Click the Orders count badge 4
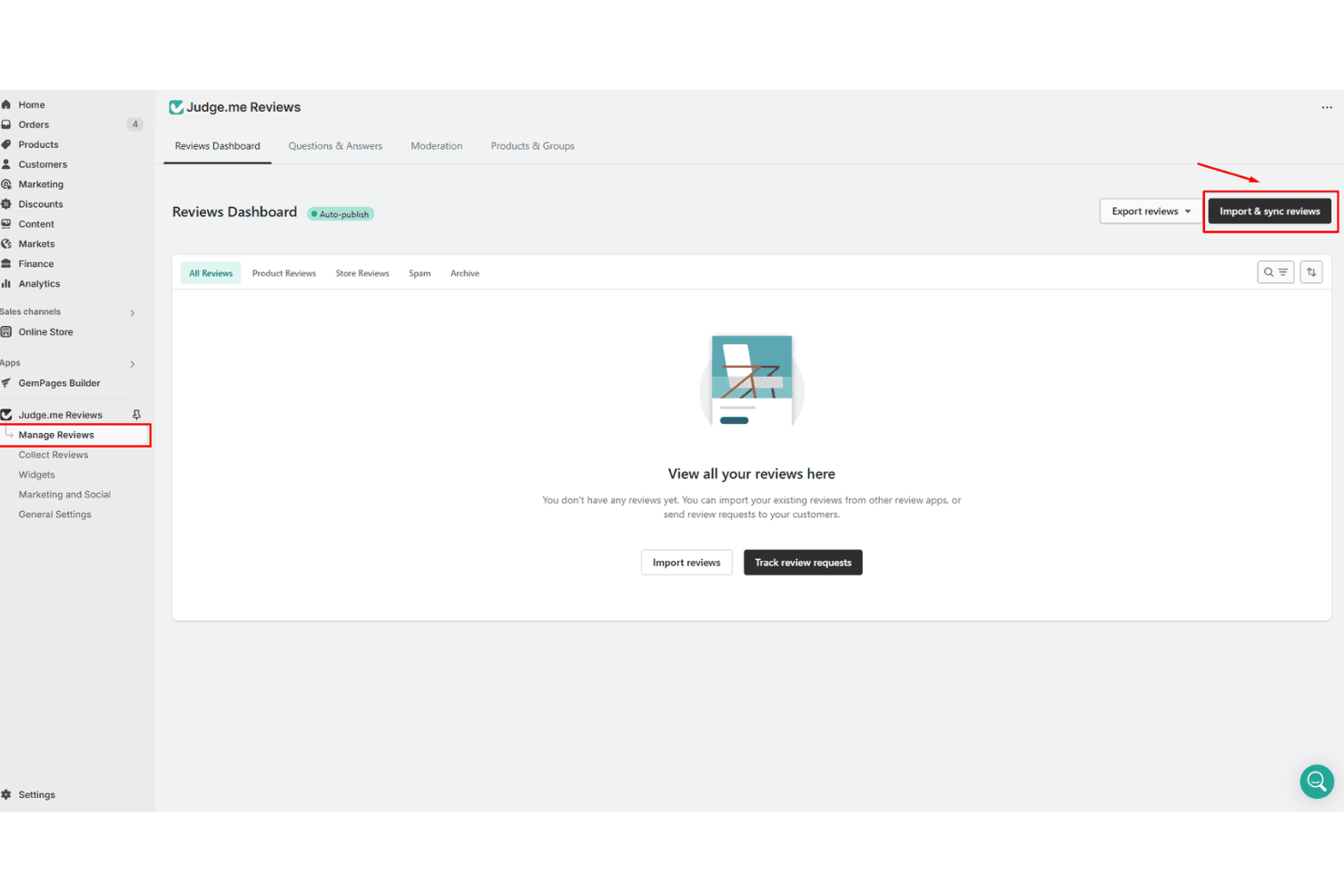 click(135, 124)
